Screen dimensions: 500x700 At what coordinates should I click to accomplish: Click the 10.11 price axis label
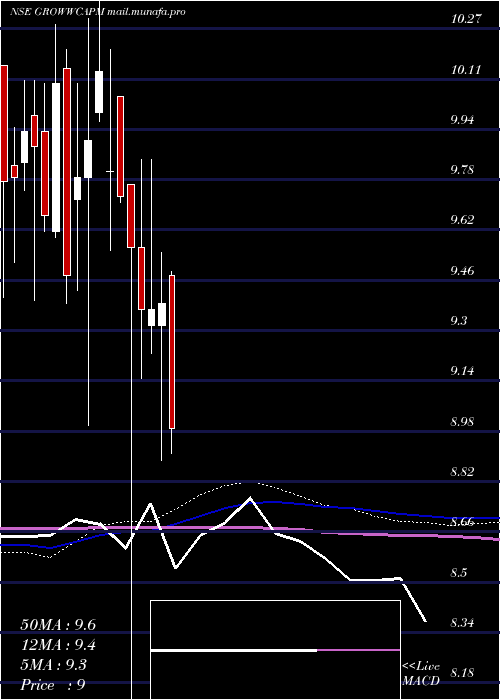point(466,70)
